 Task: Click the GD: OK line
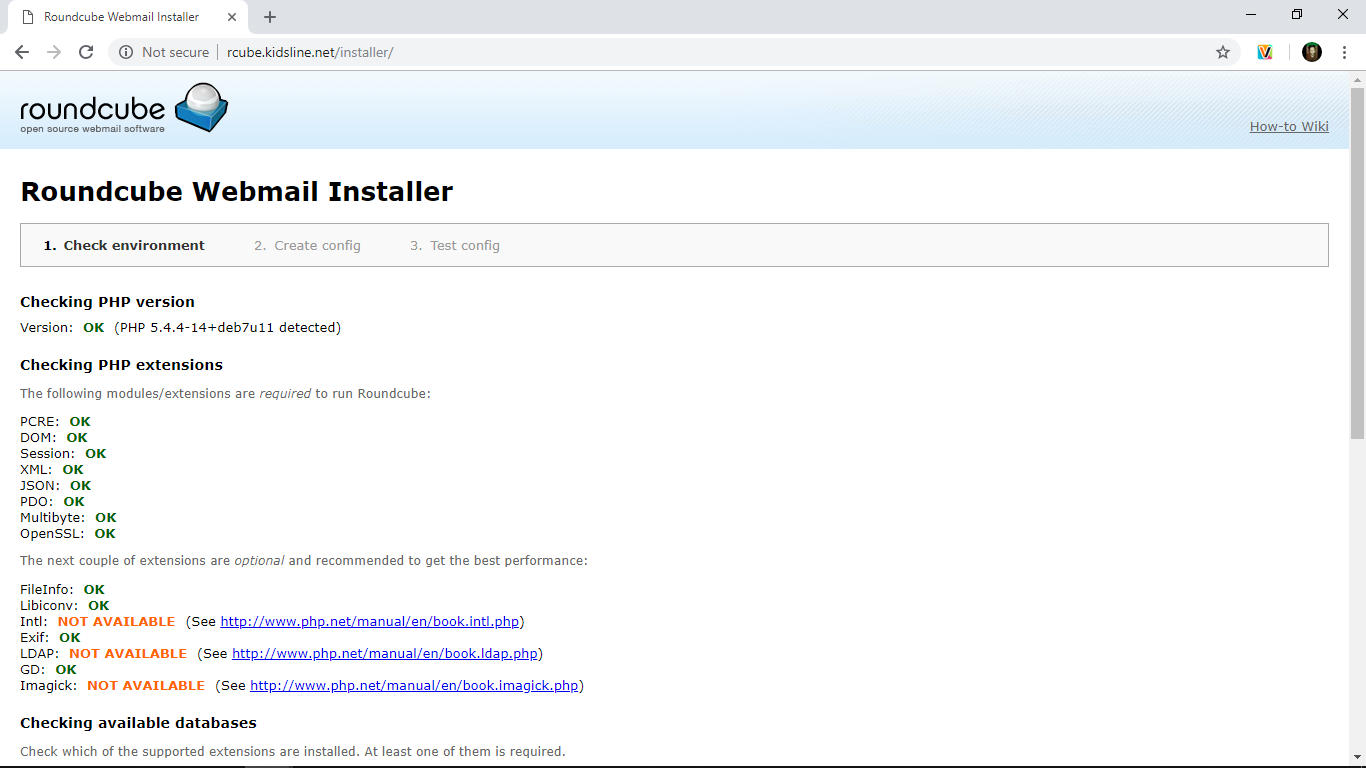48,669
